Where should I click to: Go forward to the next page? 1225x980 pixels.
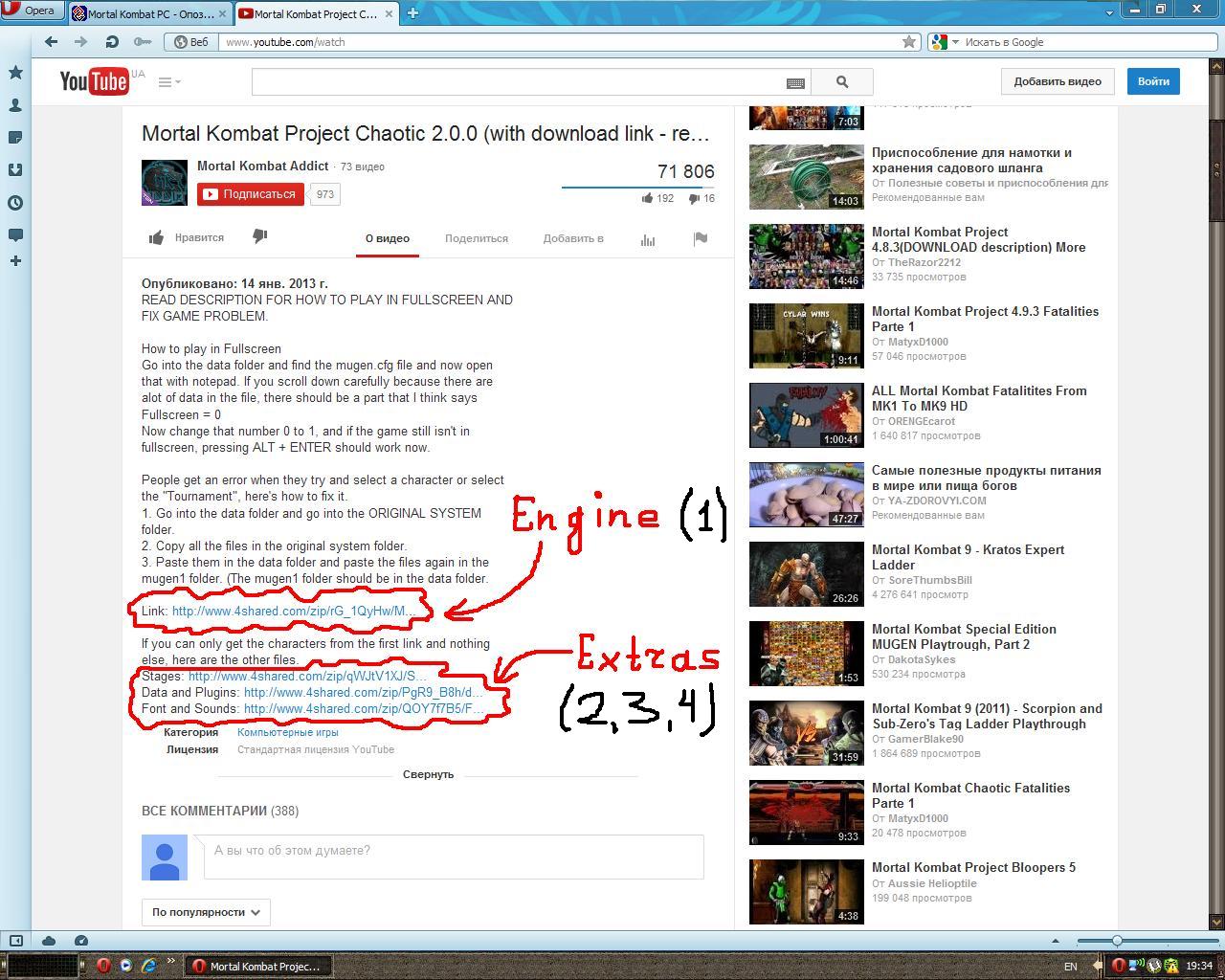pos(81,42)
